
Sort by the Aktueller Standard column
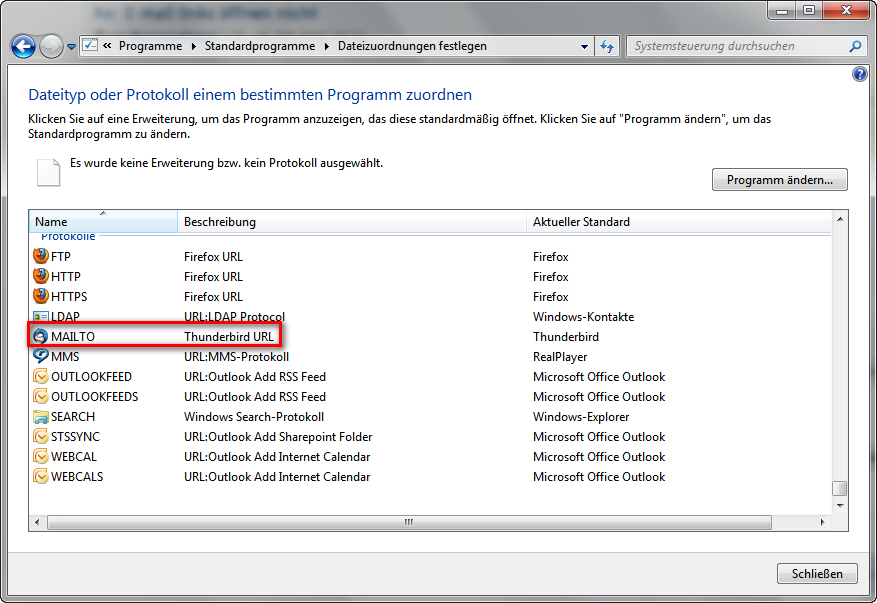(680, 221)
